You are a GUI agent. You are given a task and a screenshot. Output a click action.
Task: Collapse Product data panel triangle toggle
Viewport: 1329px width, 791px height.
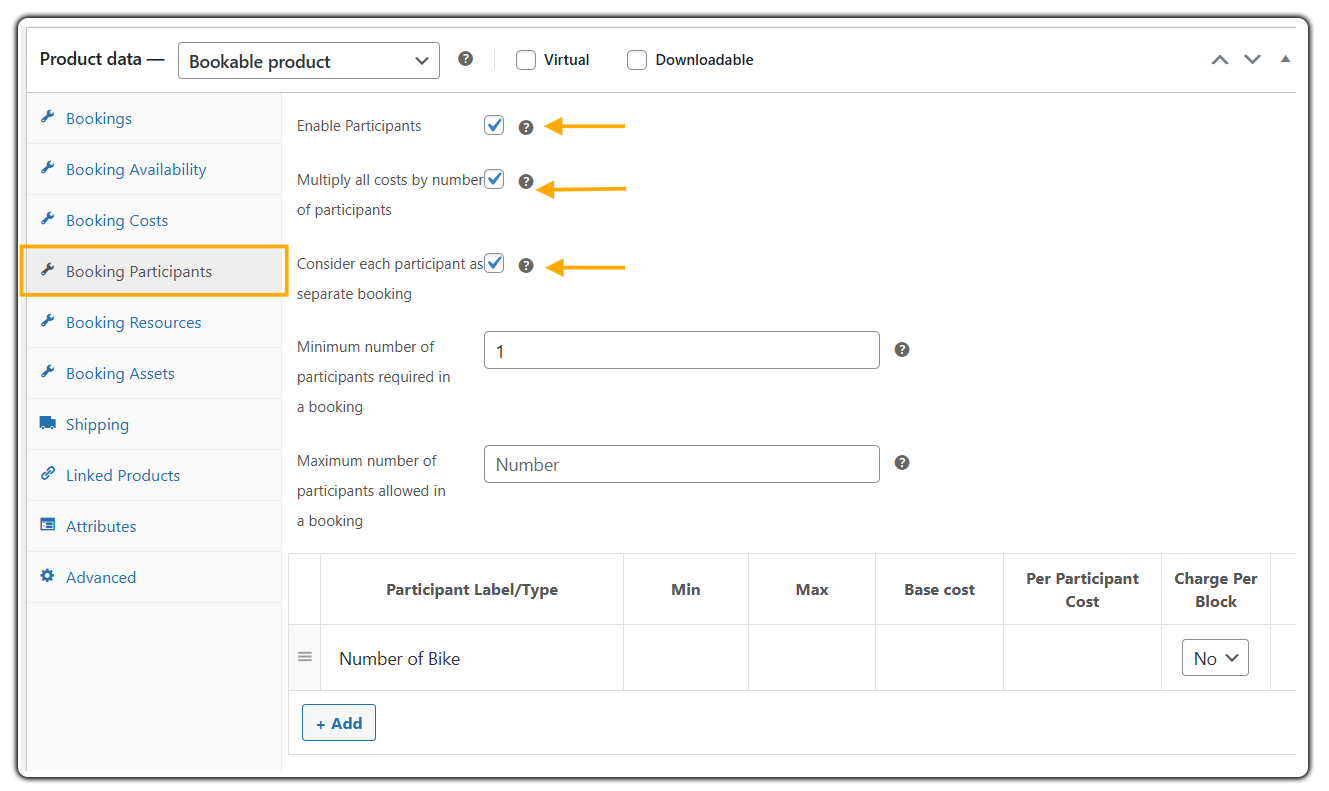tap(1285, 59)
